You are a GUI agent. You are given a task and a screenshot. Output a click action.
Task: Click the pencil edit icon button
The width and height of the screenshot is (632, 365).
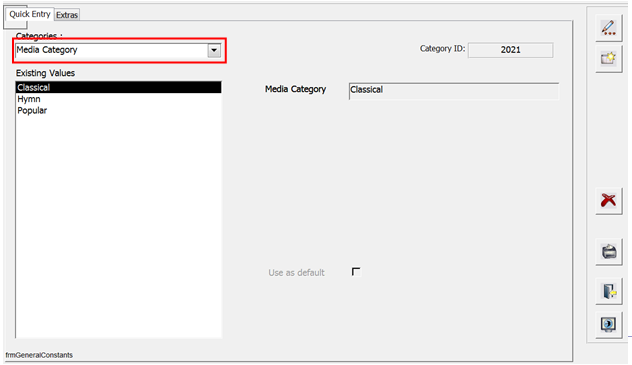pyautogui.click(x=609, y=28)
